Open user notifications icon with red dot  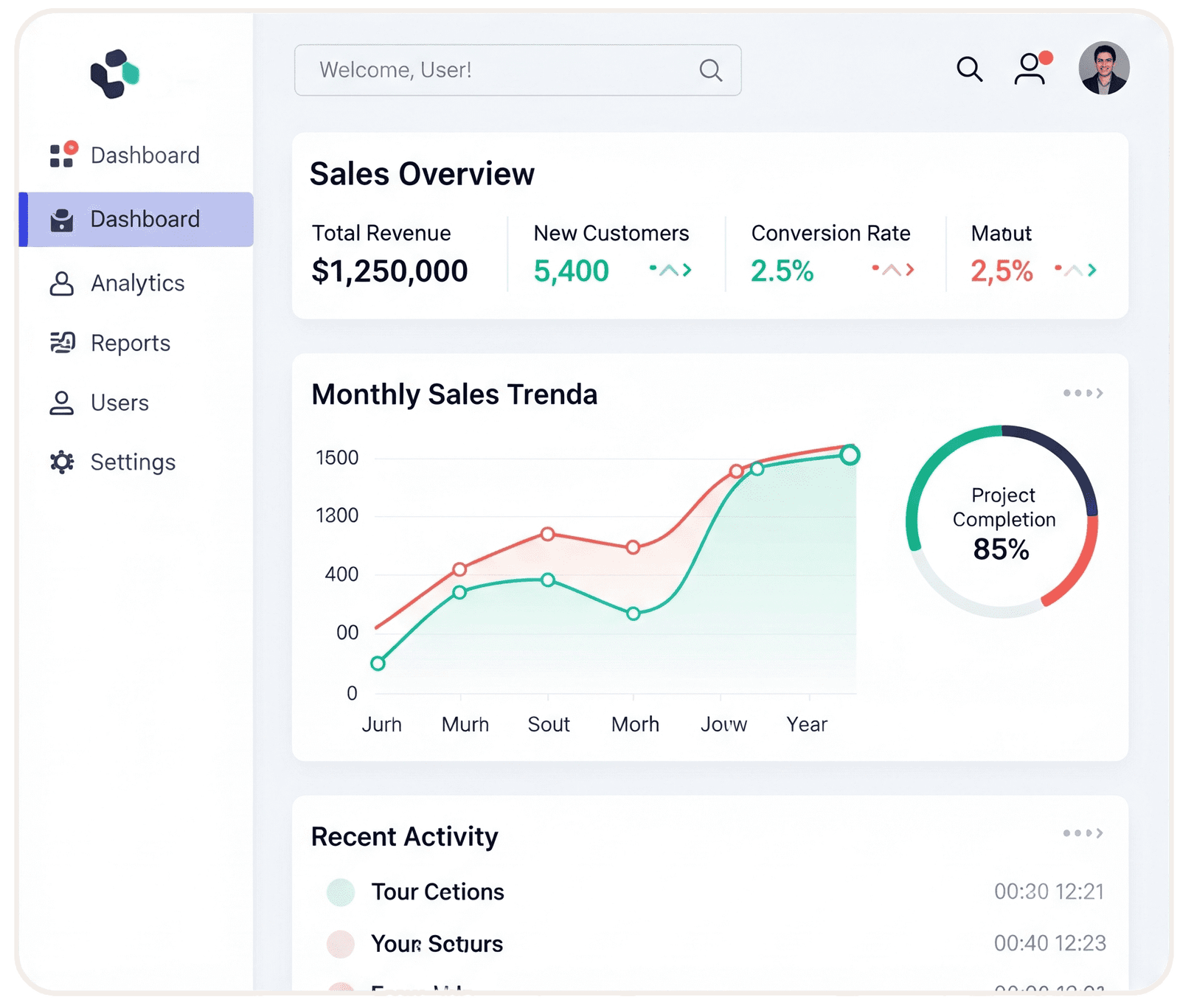coord(1030,69)
